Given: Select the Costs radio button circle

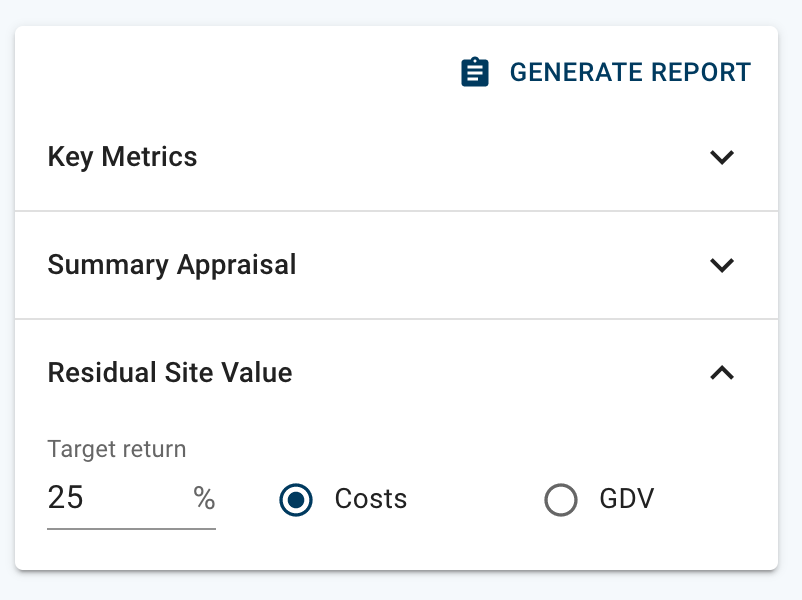Looking at the screenshot, I should pyautogui.click(x=296, y=499).
